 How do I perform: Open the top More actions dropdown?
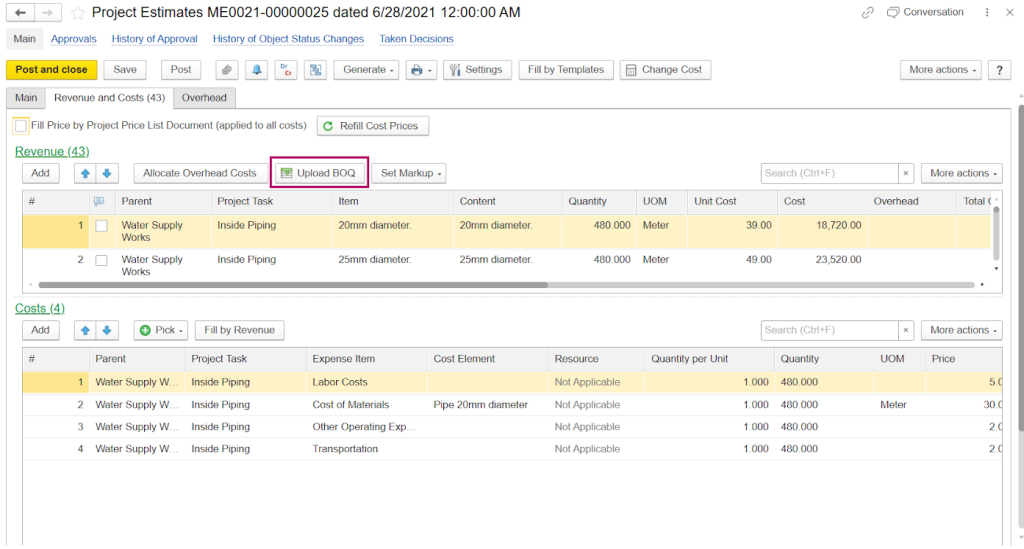click(940, 70)
